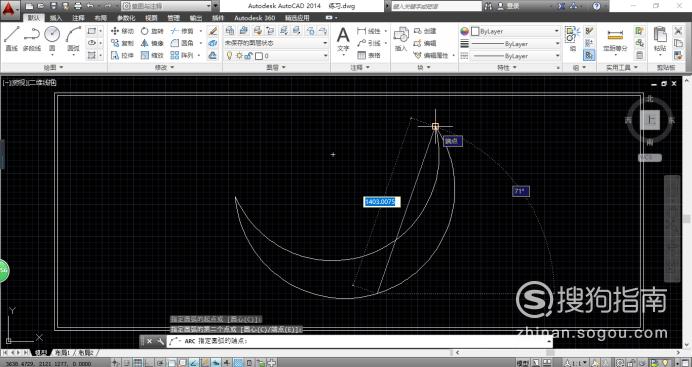This screenshot has height=367, width=692.
Task: Switch to the Insert (插入) ribbon tab
Action: [x=56, y=18]
